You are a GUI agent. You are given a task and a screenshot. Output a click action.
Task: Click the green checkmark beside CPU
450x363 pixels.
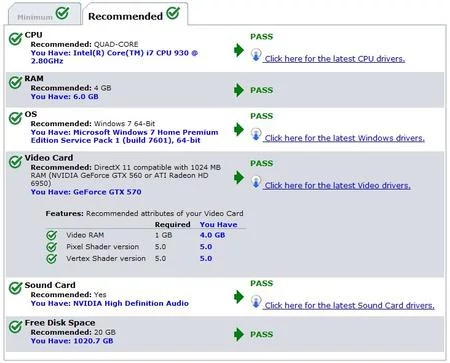point(15,39)
